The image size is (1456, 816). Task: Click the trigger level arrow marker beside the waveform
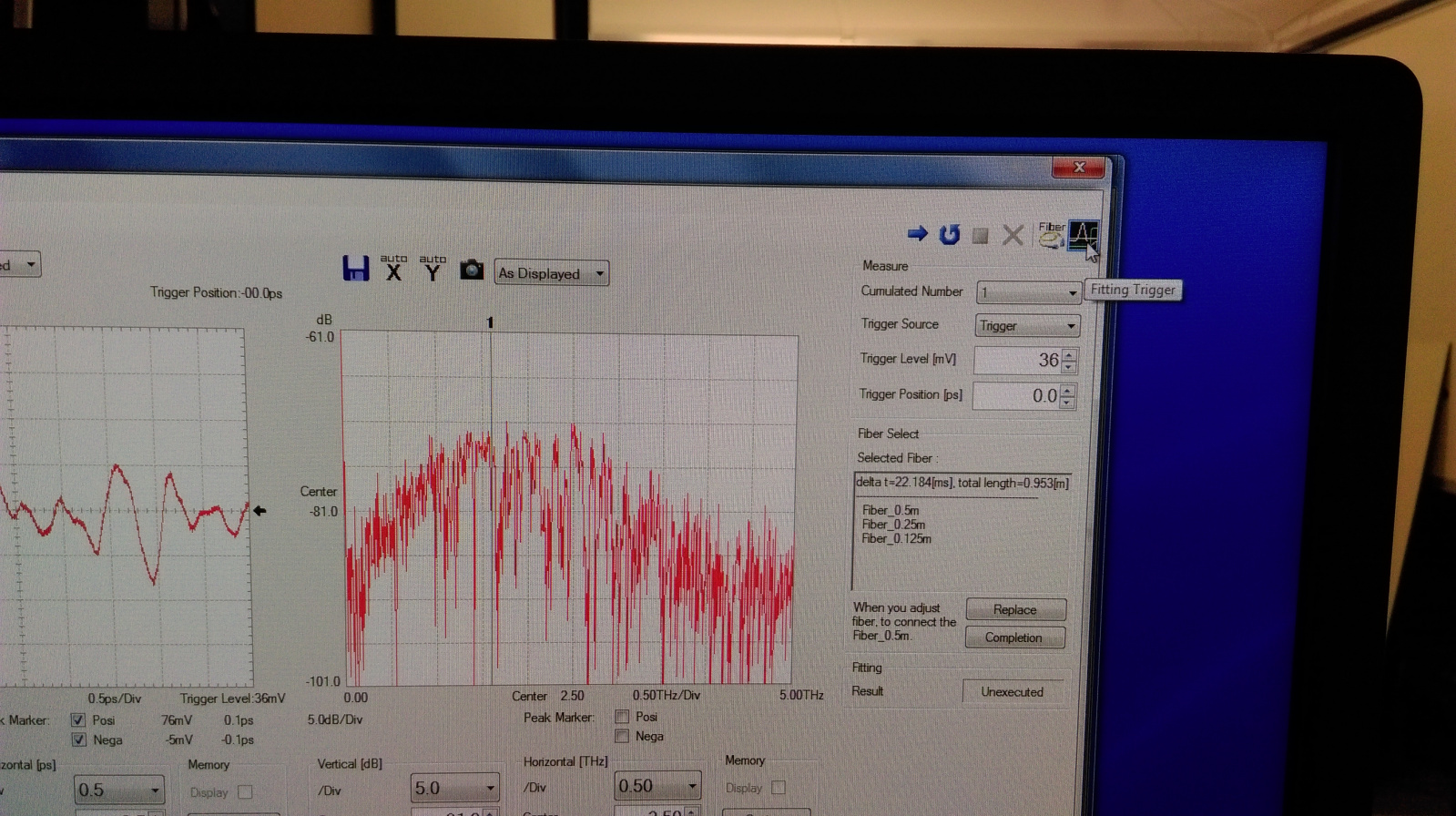(x=260, y=511)
